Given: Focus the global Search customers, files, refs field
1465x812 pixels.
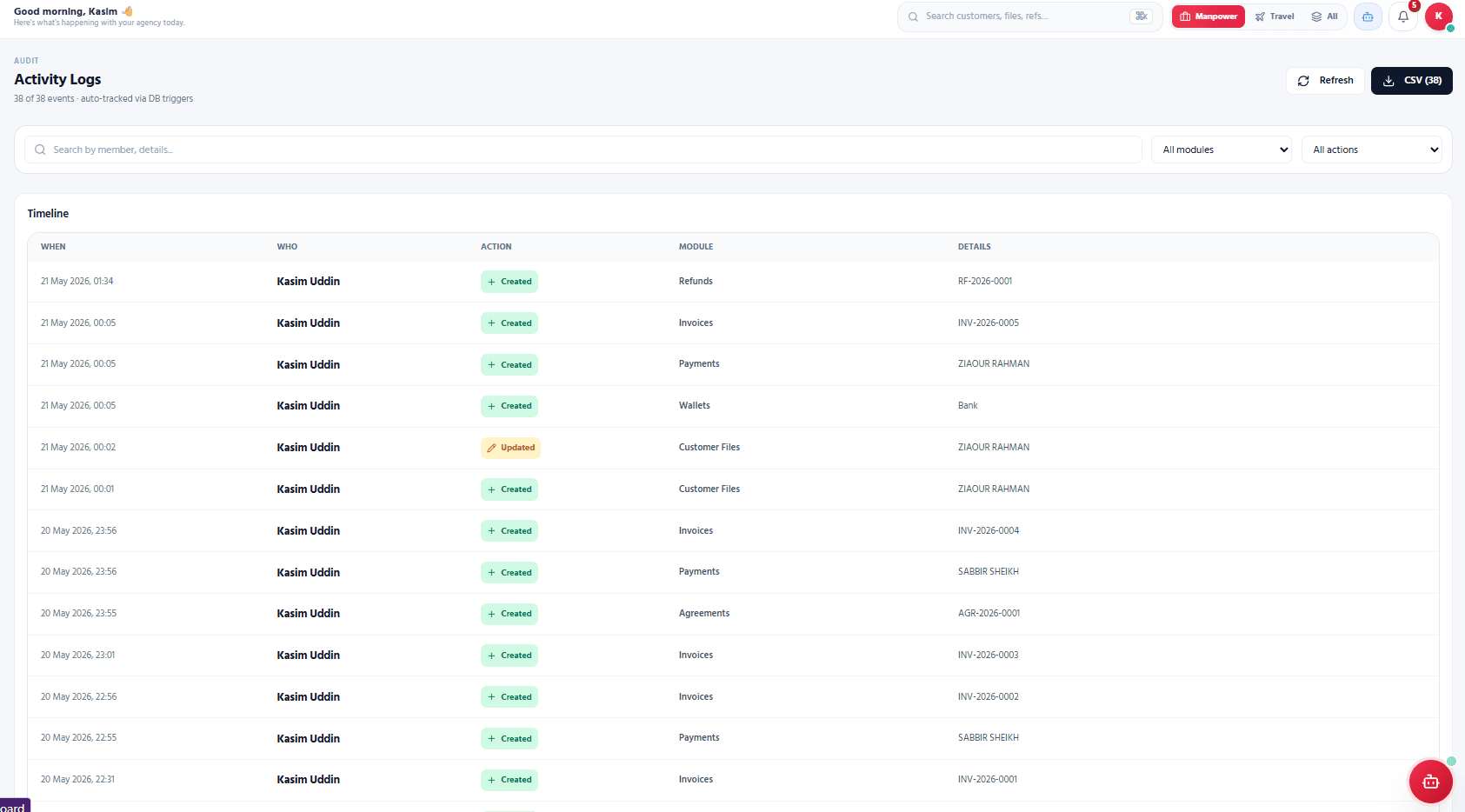Looking at the screenshot, I should click(x=1030, y=17).
